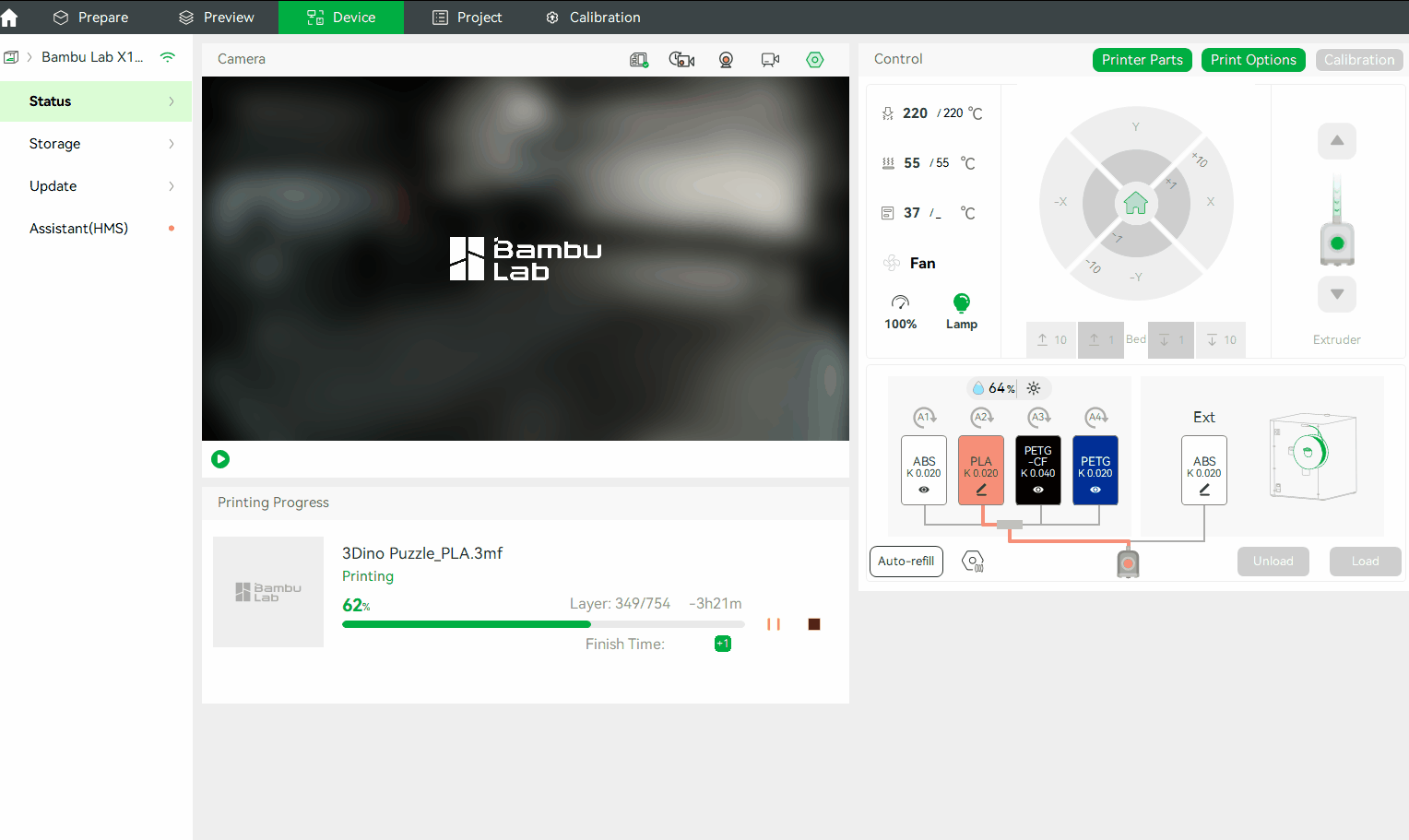The image size is (1409, 840).
Task: Click the grey Calibration button in Control
Action: coord(1359,60)
